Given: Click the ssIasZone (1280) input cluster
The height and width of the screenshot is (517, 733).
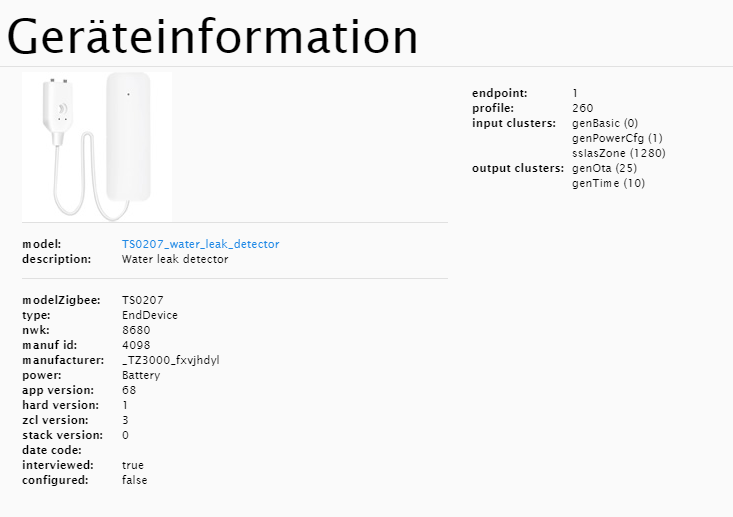Looking at the screenshot, I should tap(618, 153).
